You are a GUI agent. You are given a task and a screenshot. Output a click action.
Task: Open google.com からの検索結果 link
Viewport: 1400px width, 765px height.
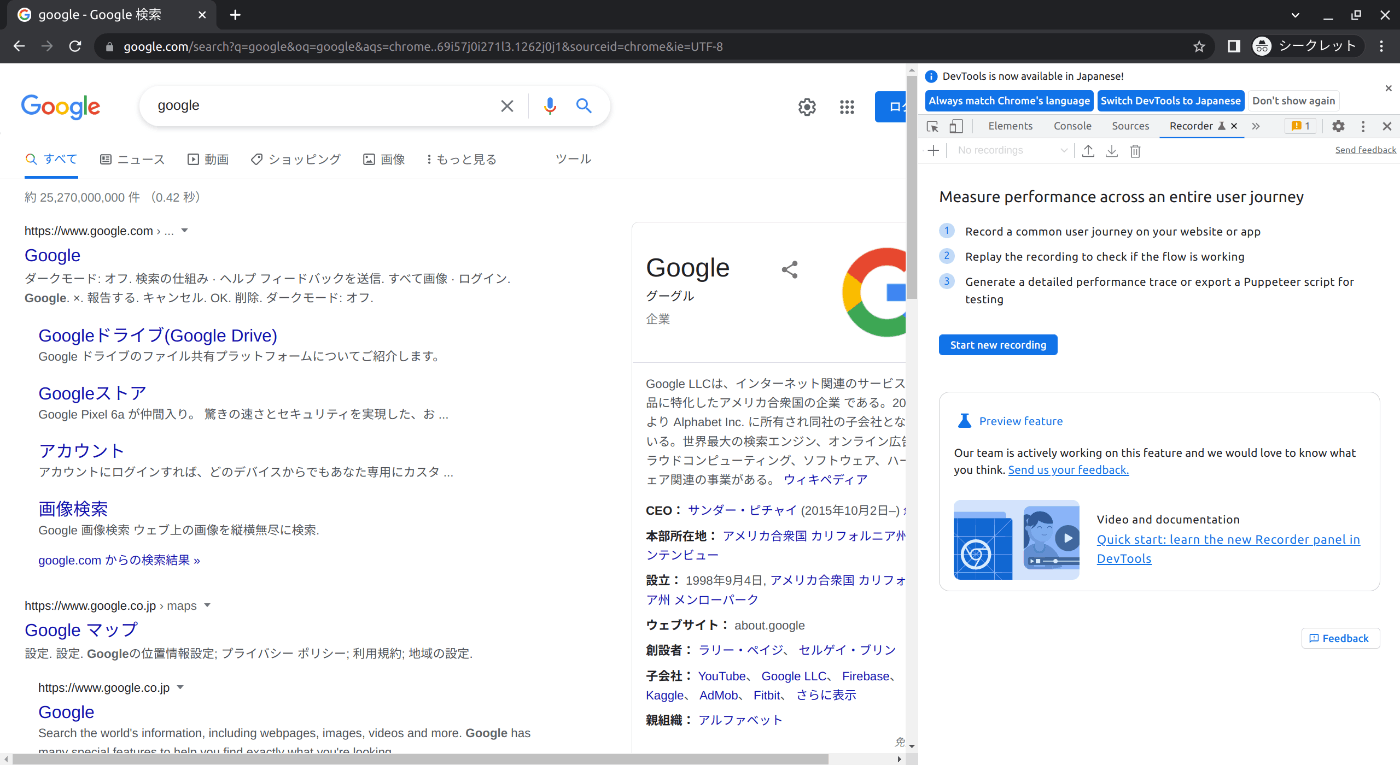click(x=119, y=561)
